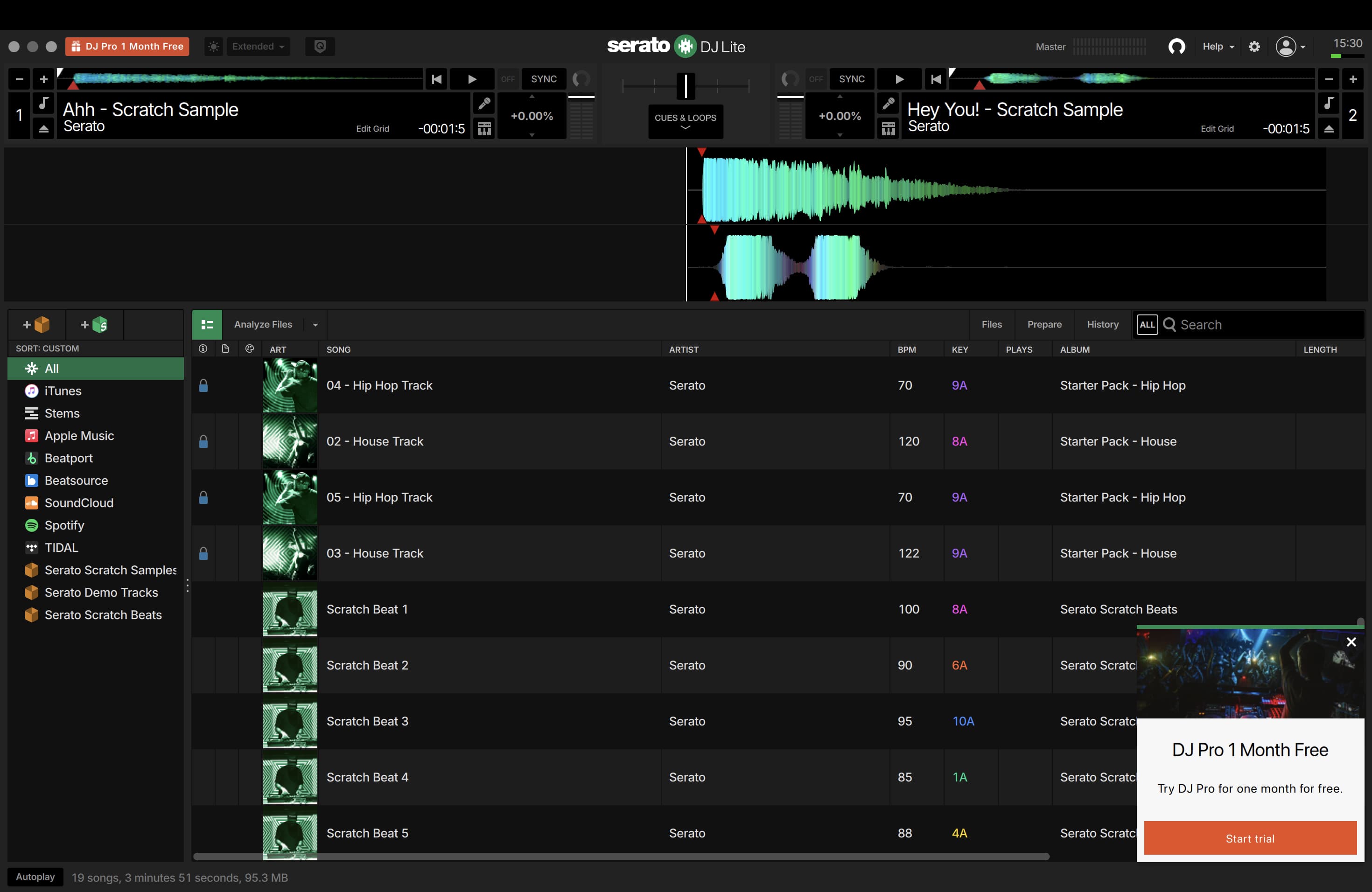Open the TIDAL library source

[x=61, y=547]
